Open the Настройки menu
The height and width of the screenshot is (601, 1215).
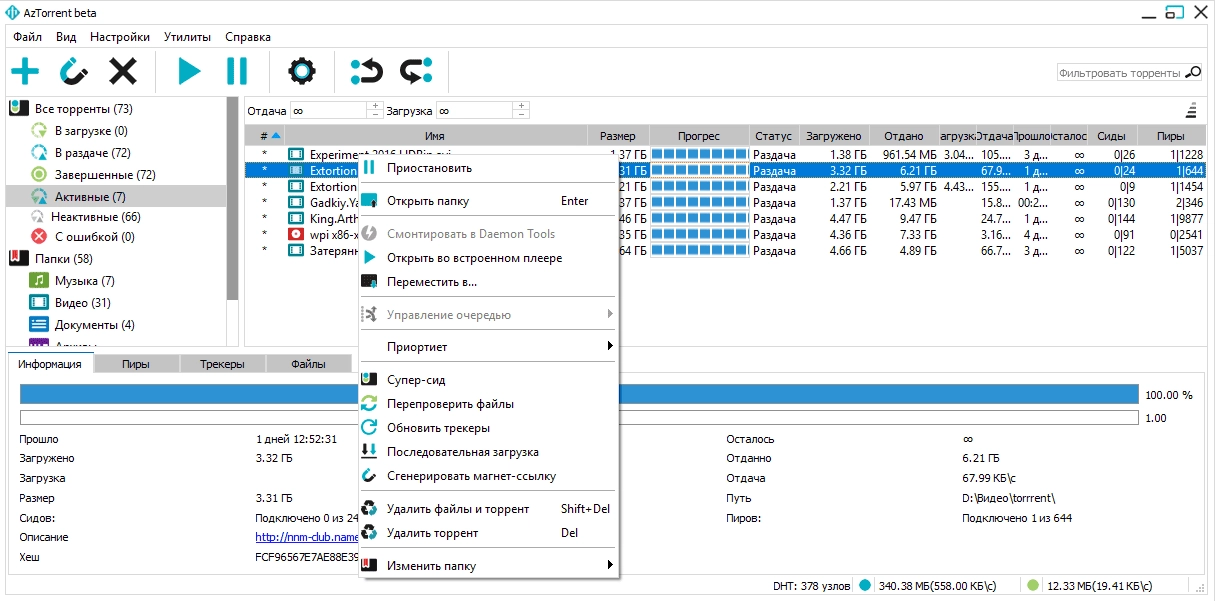tap(120, 37)
